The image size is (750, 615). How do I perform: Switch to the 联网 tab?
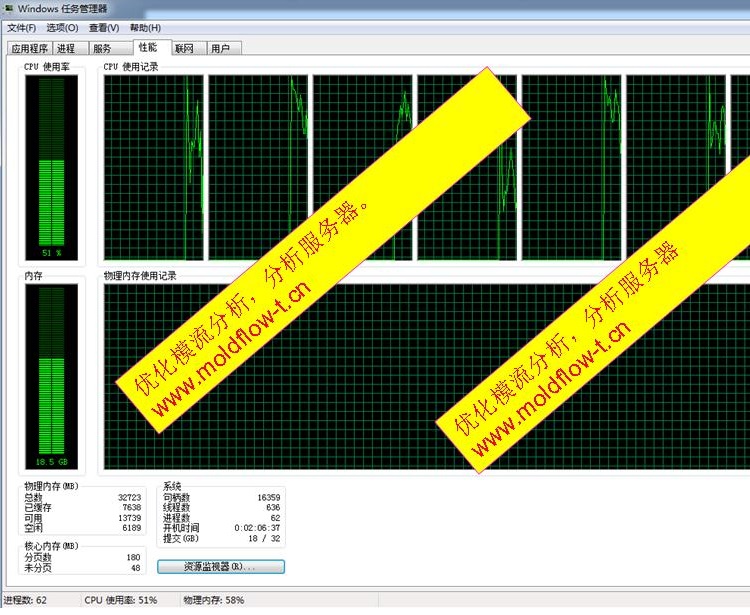(x=188, y=48)
